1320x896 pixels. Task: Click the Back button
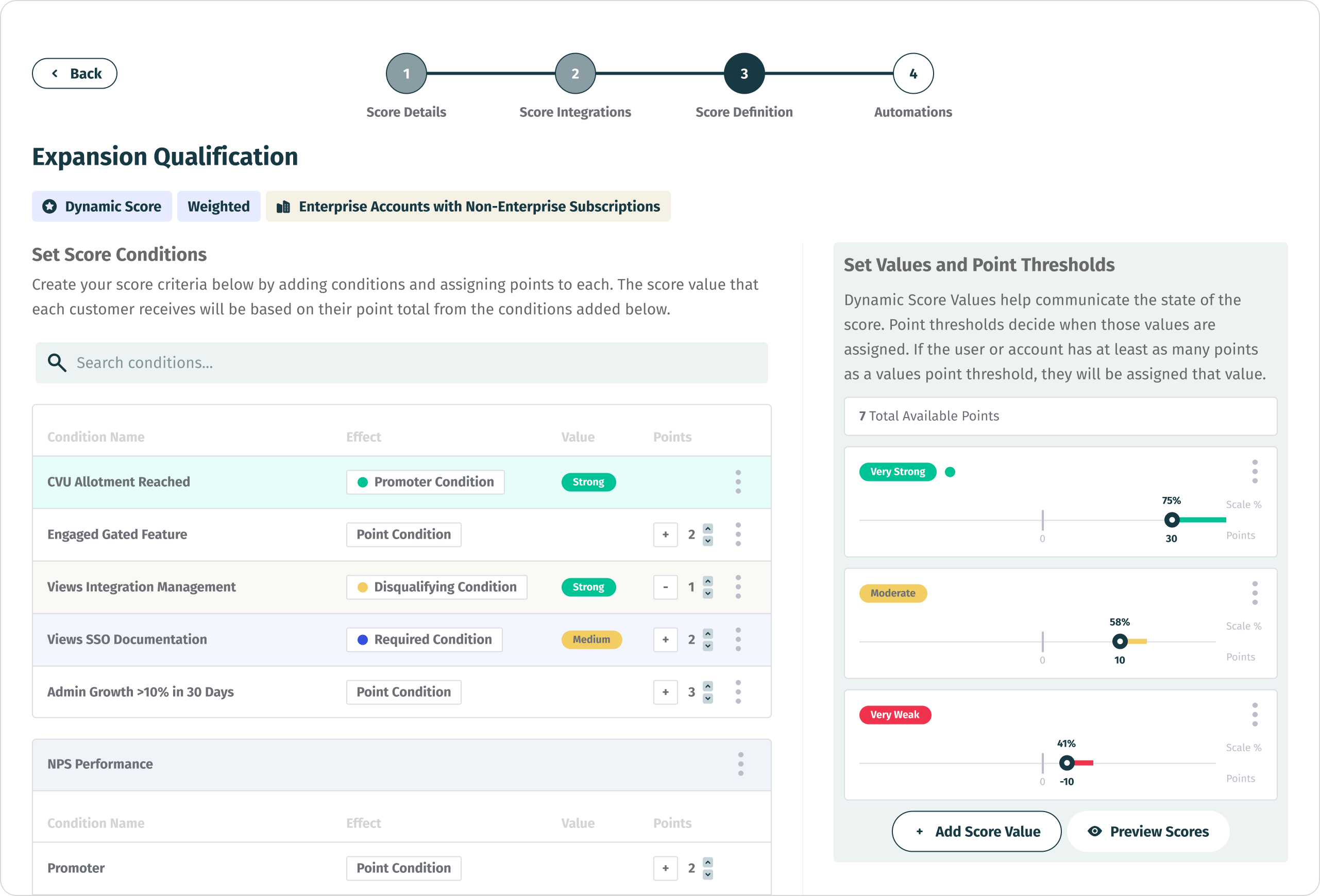tap(74, 74)
